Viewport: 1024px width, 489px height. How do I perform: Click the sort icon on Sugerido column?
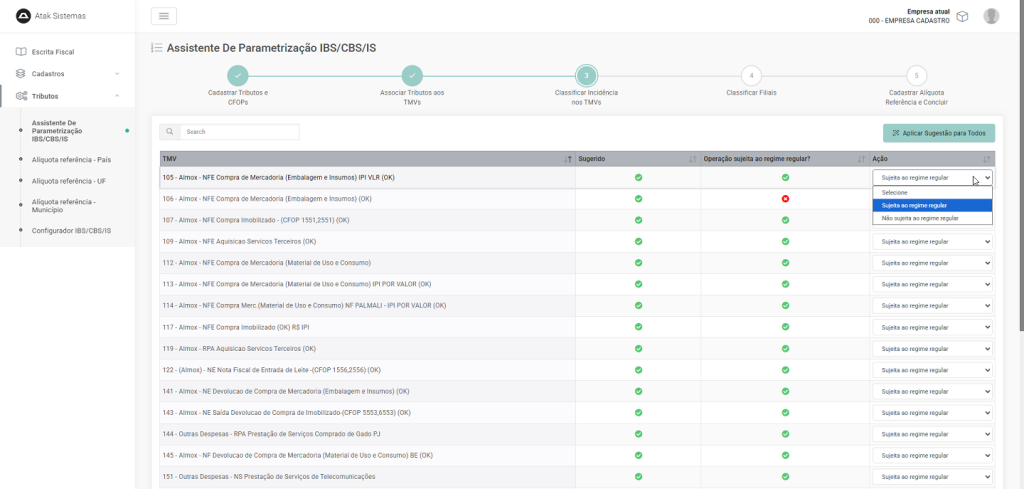pyautogui.click(x=693, y=159)
